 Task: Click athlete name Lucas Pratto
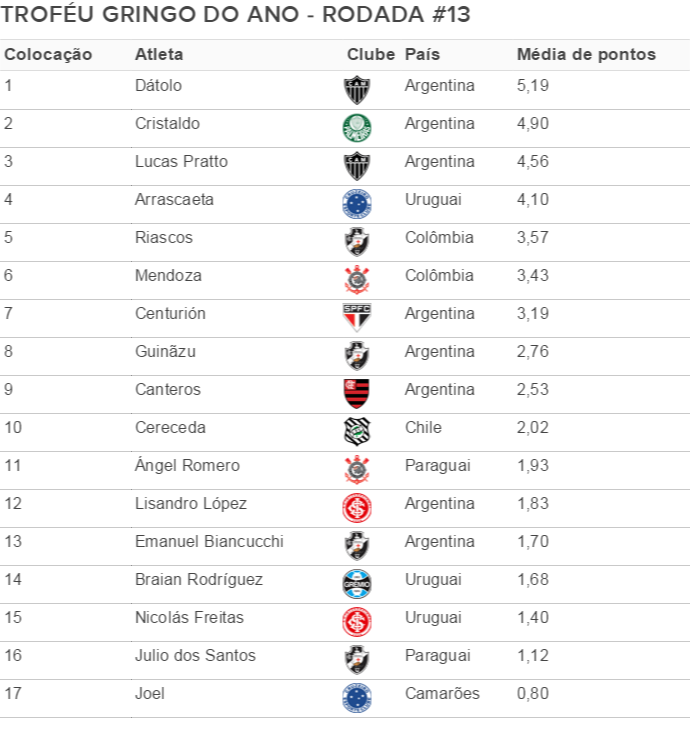(182, 162)
